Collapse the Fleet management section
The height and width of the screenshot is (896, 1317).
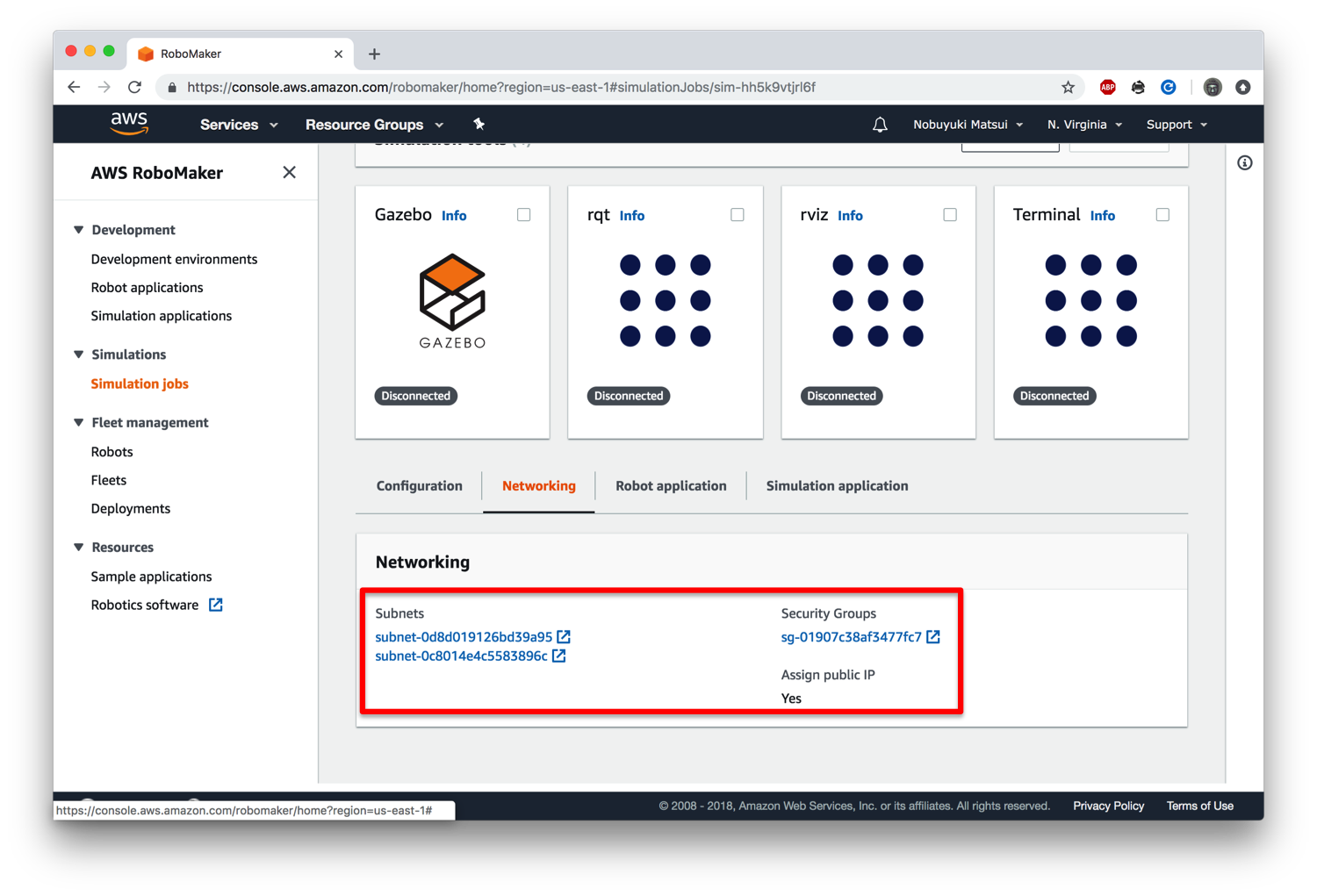coord(78,422)
